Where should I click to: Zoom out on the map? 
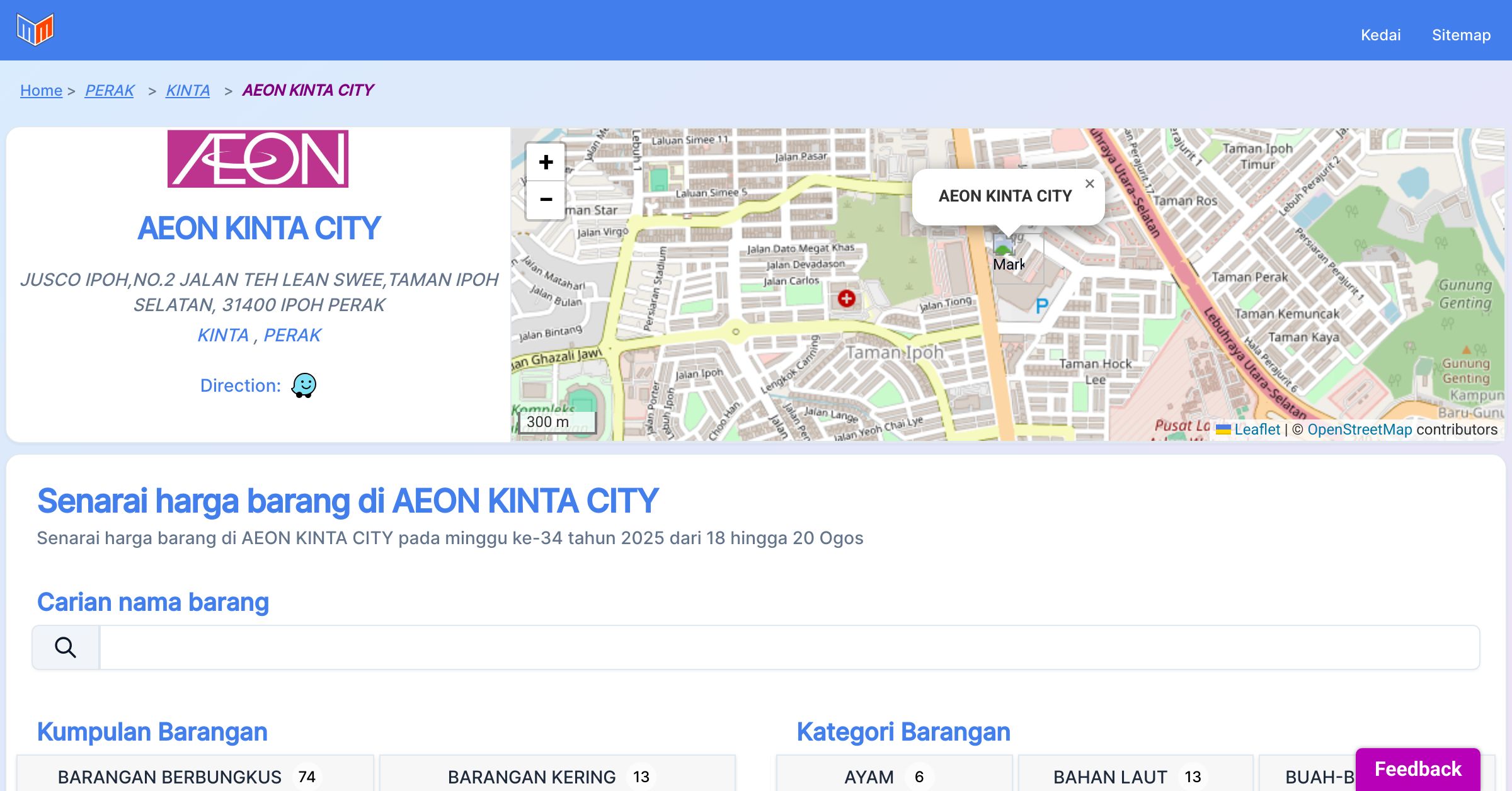click(x=546, y=200)
